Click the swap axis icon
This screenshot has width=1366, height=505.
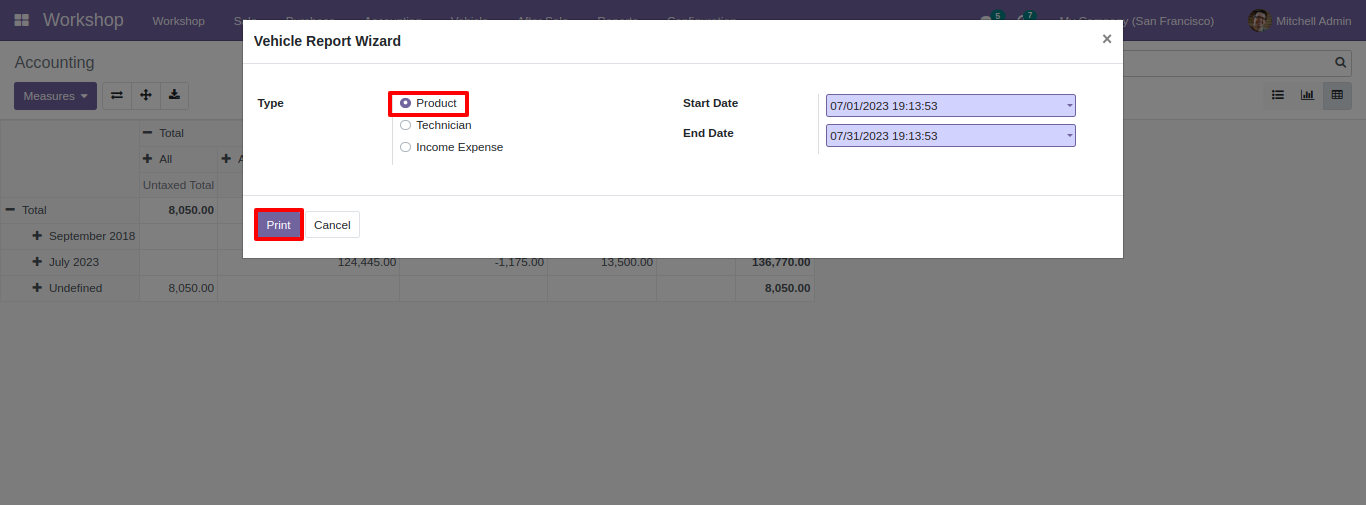tap(117, 96)
